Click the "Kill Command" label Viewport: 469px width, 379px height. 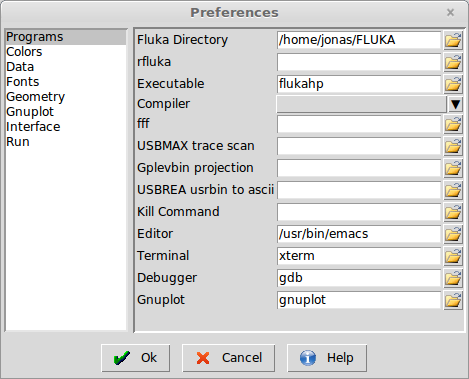coord(178,212)
